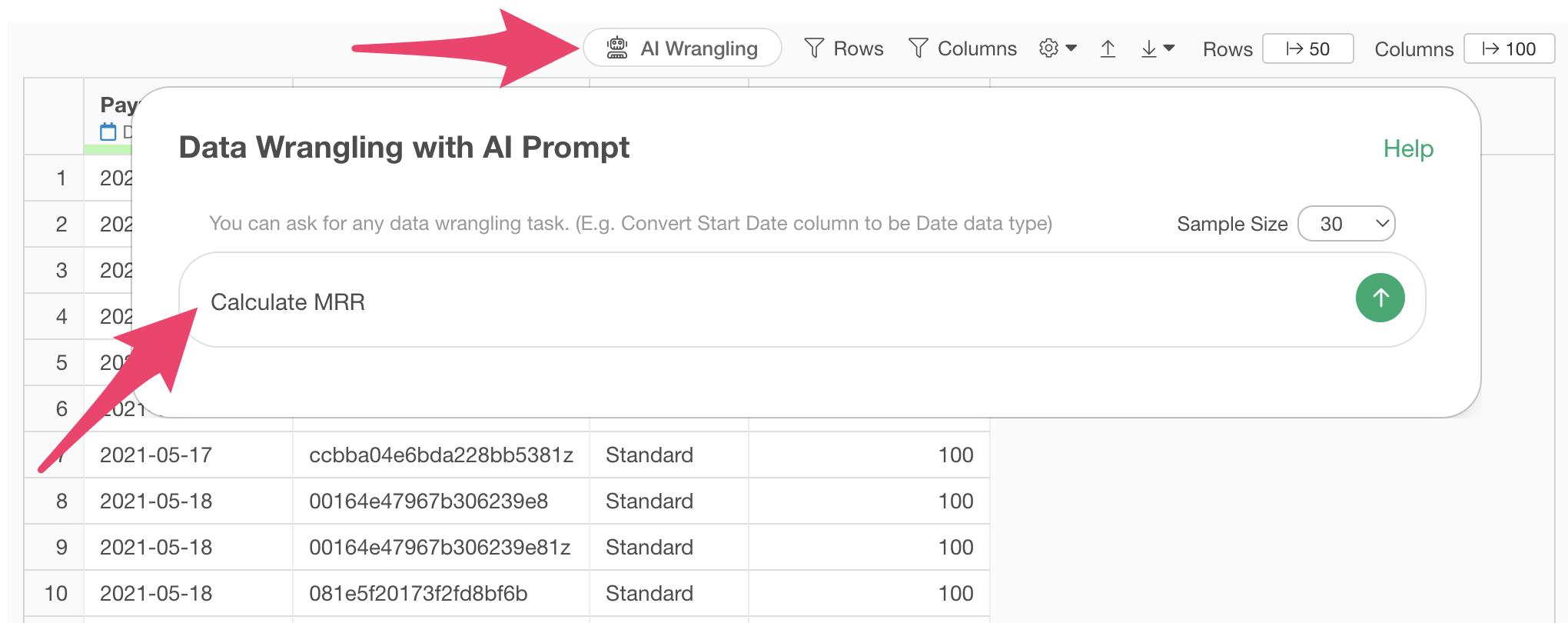Click the Columns limit 100 box

(1510, 48)
